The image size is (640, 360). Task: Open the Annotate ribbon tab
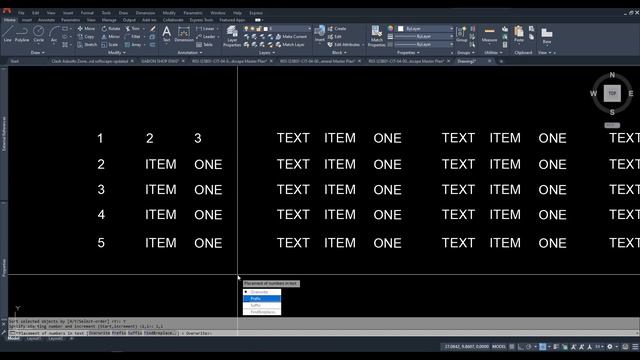tap(46, 20)
